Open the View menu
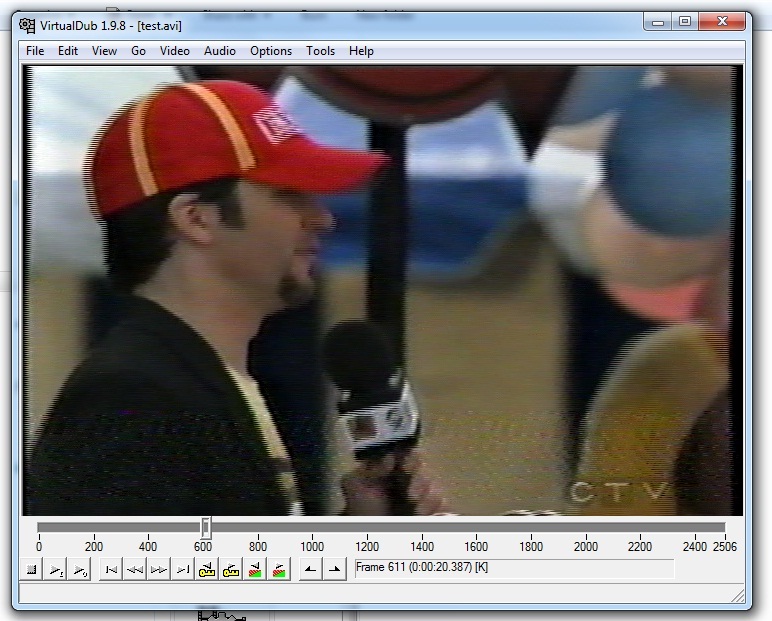Viewport: 772px width, 621px height. tap(104, 51)
